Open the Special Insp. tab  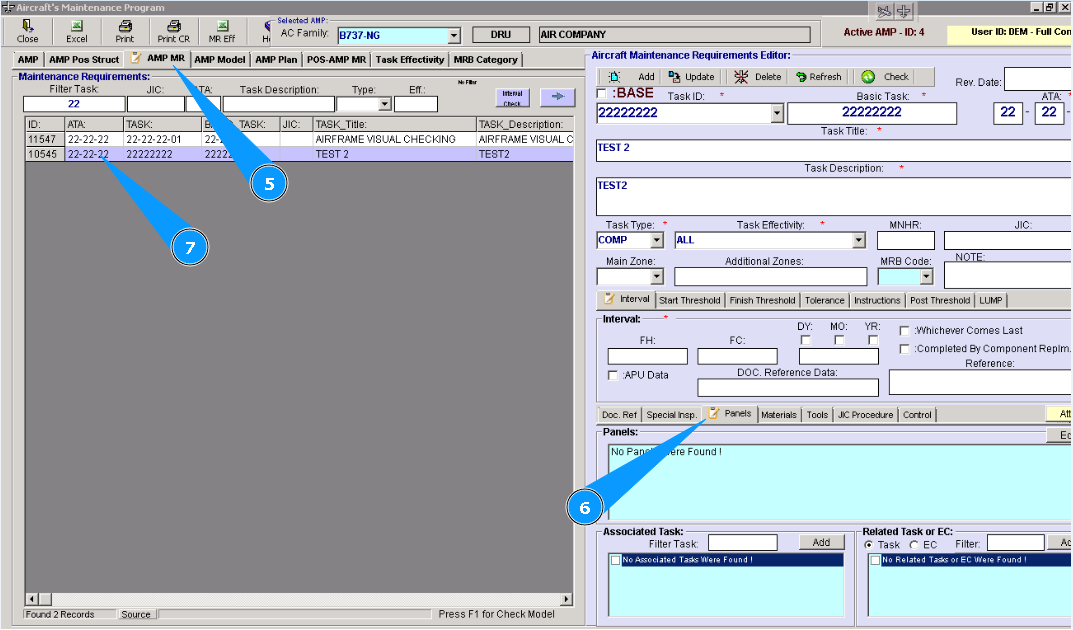(671, 415)
